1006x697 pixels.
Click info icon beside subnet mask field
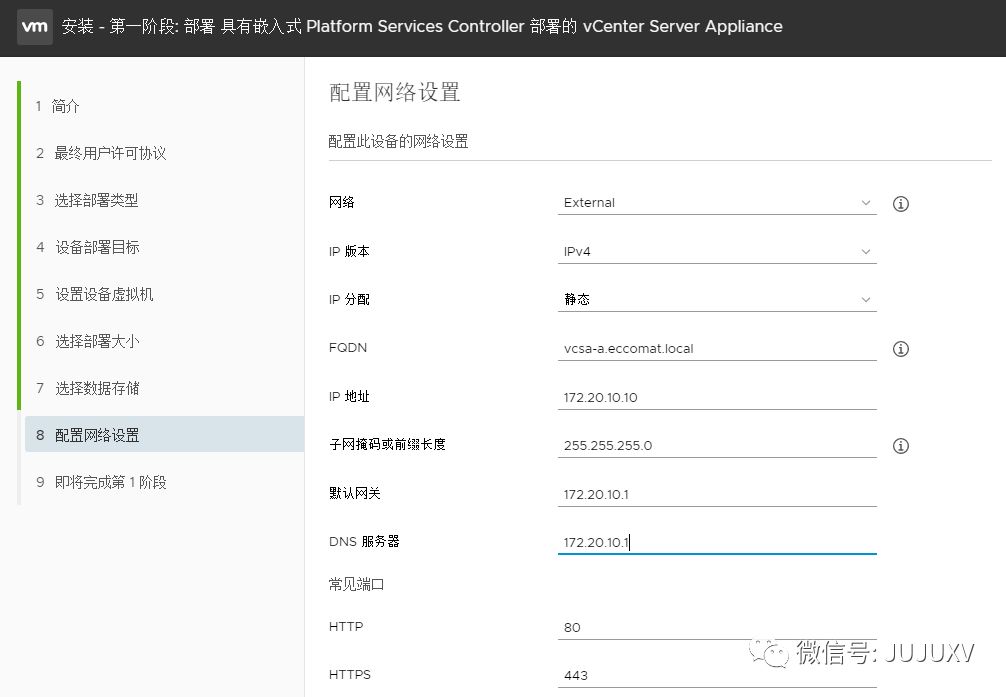pos(900,446)
